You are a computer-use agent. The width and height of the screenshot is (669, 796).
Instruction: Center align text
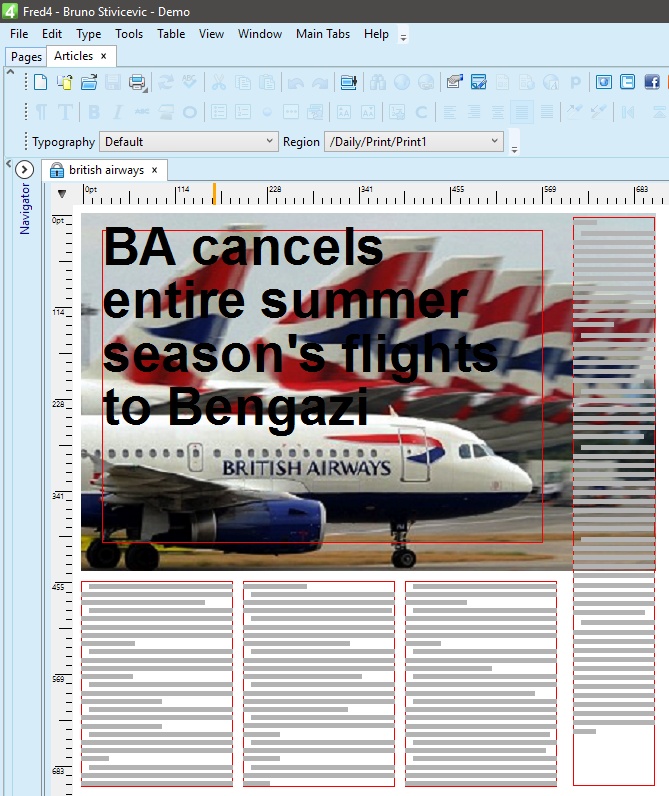pyautogui.click(x=497, y=112)
